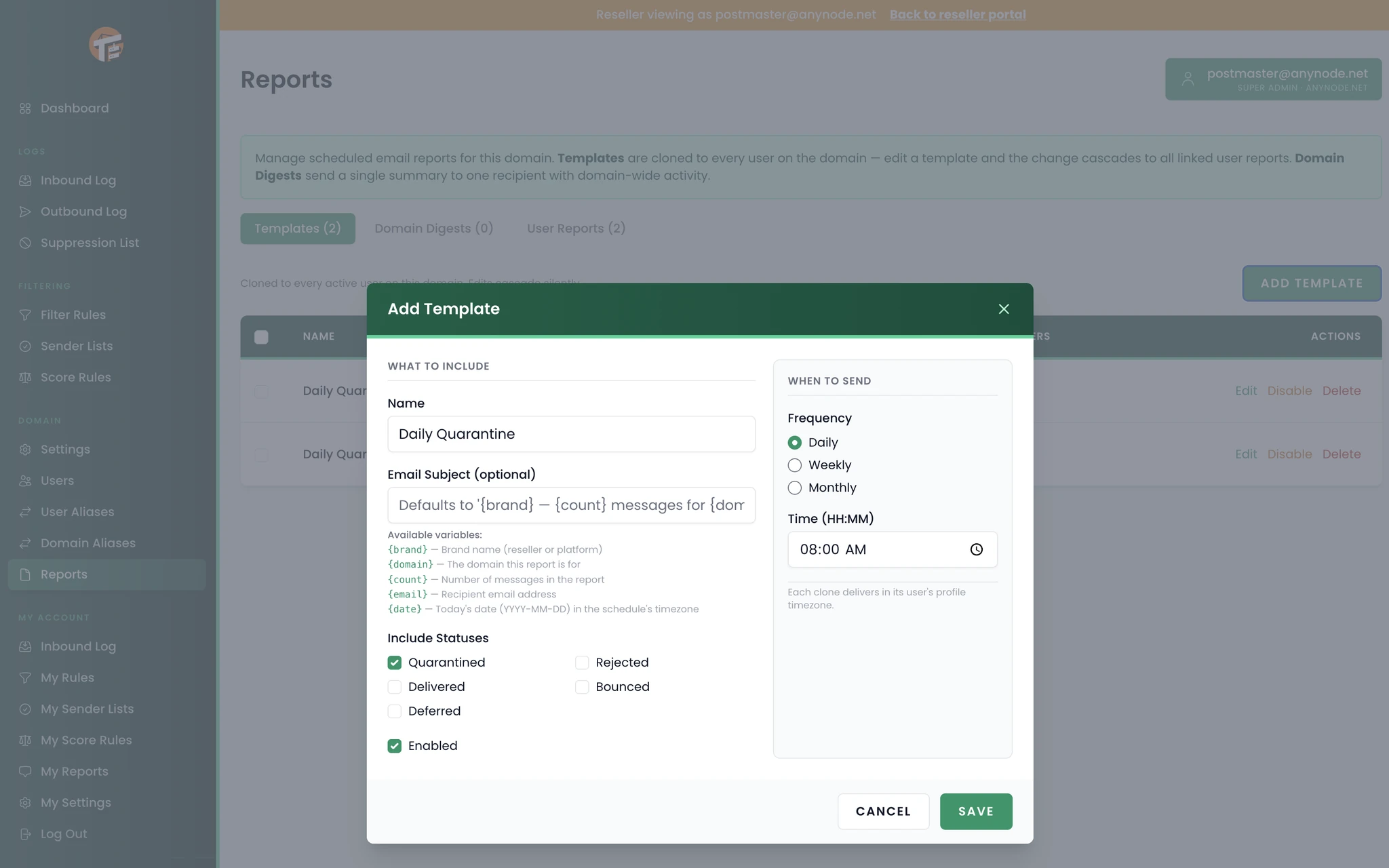This screenshot has height=868, width=1389.
Task: Open User Aliases
Action: point(77,512)
